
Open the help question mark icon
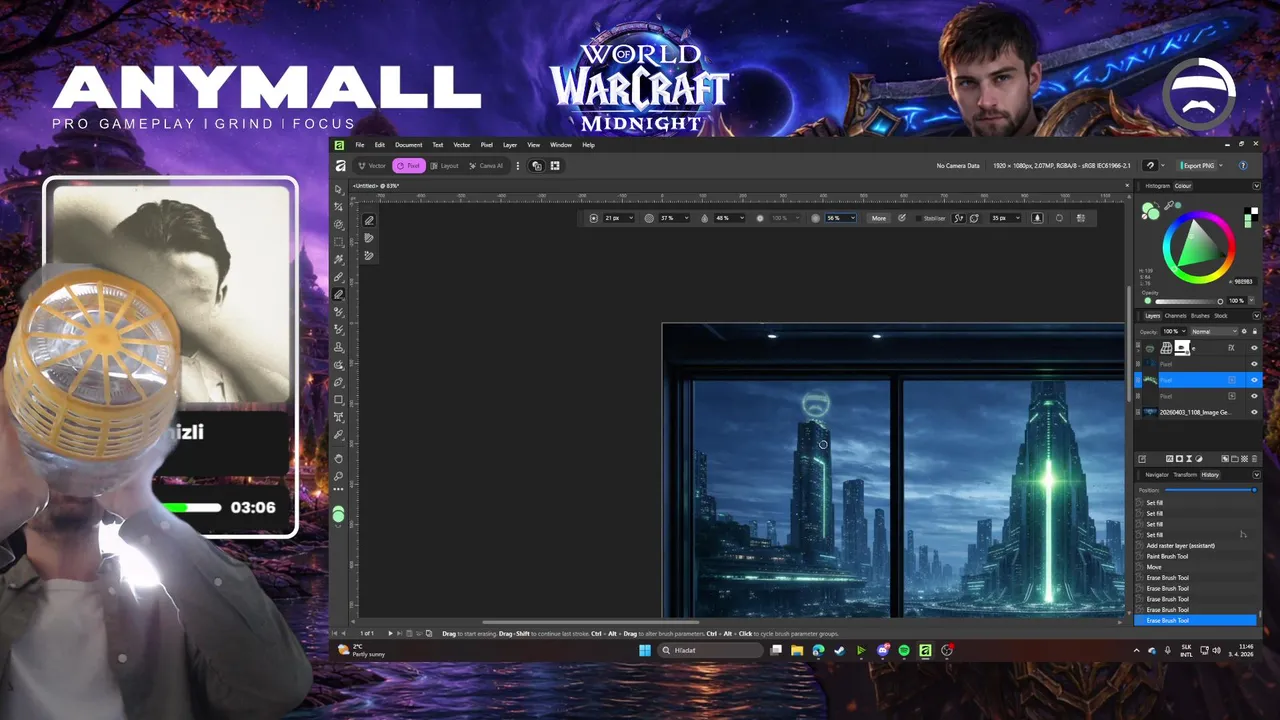[1243, 165]
